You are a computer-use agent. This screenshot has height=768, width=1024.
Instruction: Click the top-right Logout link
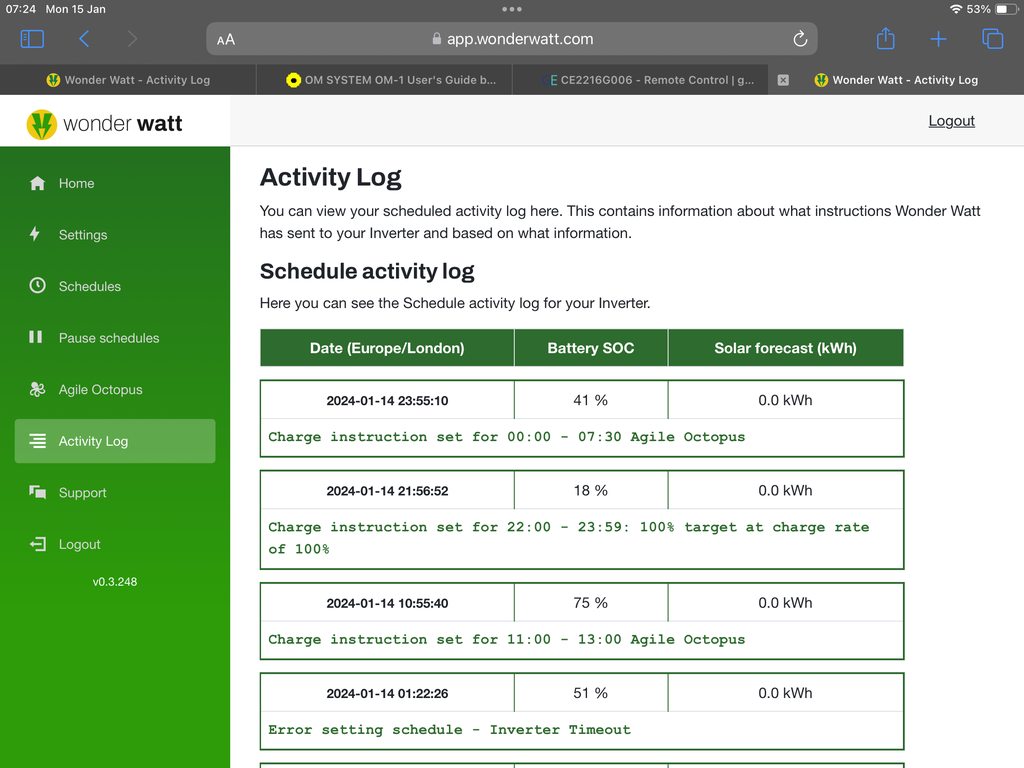[951, 121]
